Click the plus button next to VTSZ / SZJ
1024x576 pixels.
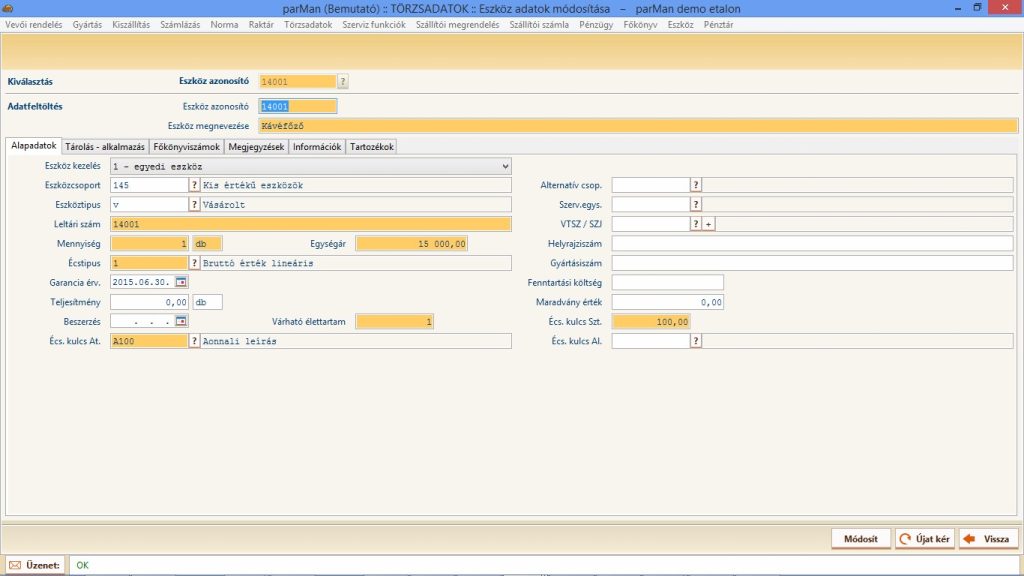[709, 224]
